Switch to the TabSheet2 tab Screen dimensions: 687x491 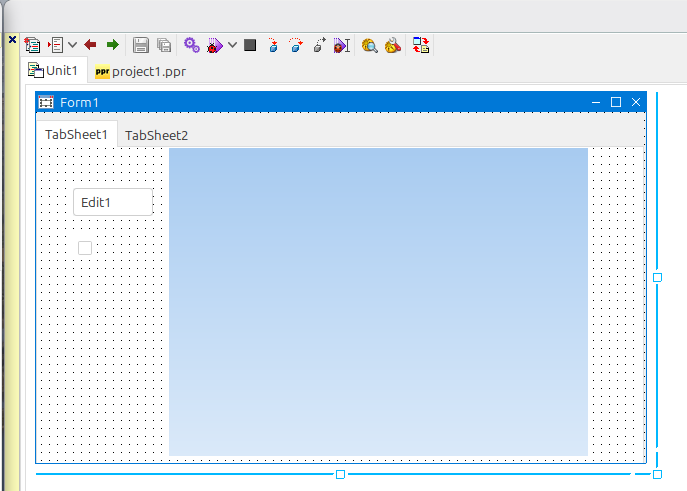[x=156, y=135]
